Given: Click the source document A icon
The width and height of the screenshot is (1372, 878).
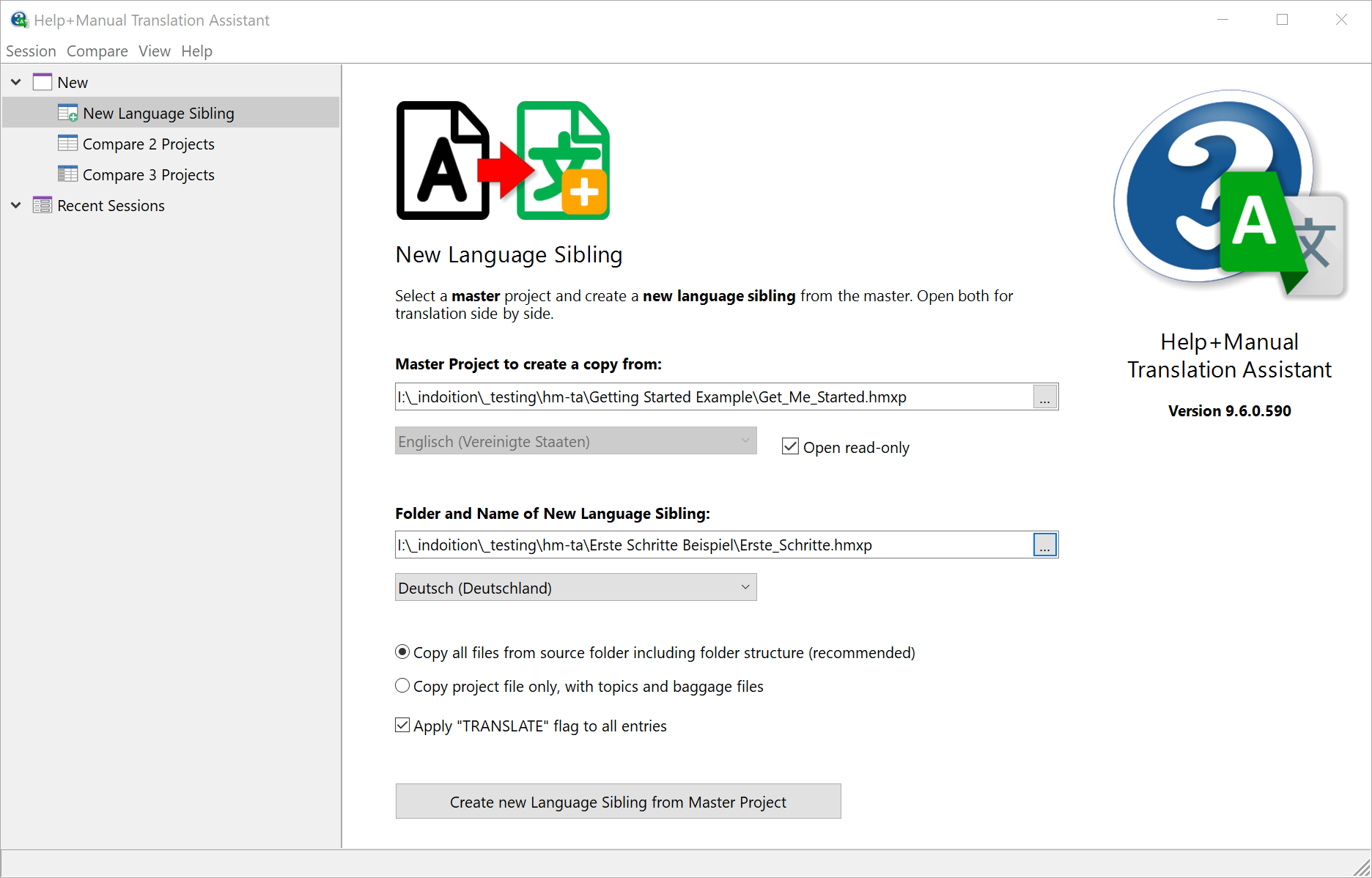Looking at the screenshot, I should click(443, 161).
